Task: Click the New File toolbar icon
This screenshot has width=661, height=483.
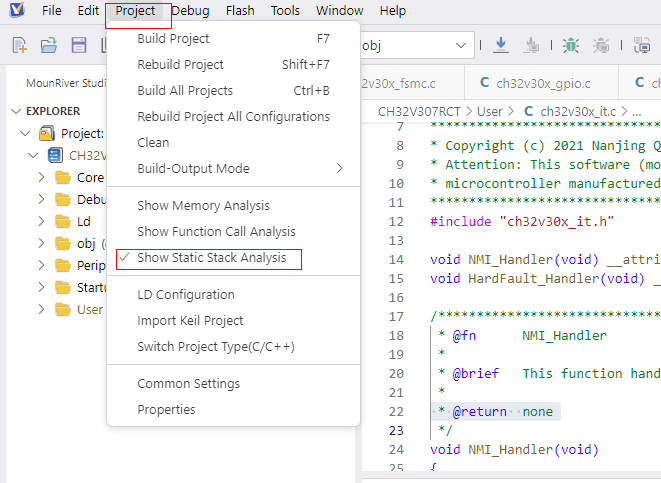Action: [x=20, y=45]
